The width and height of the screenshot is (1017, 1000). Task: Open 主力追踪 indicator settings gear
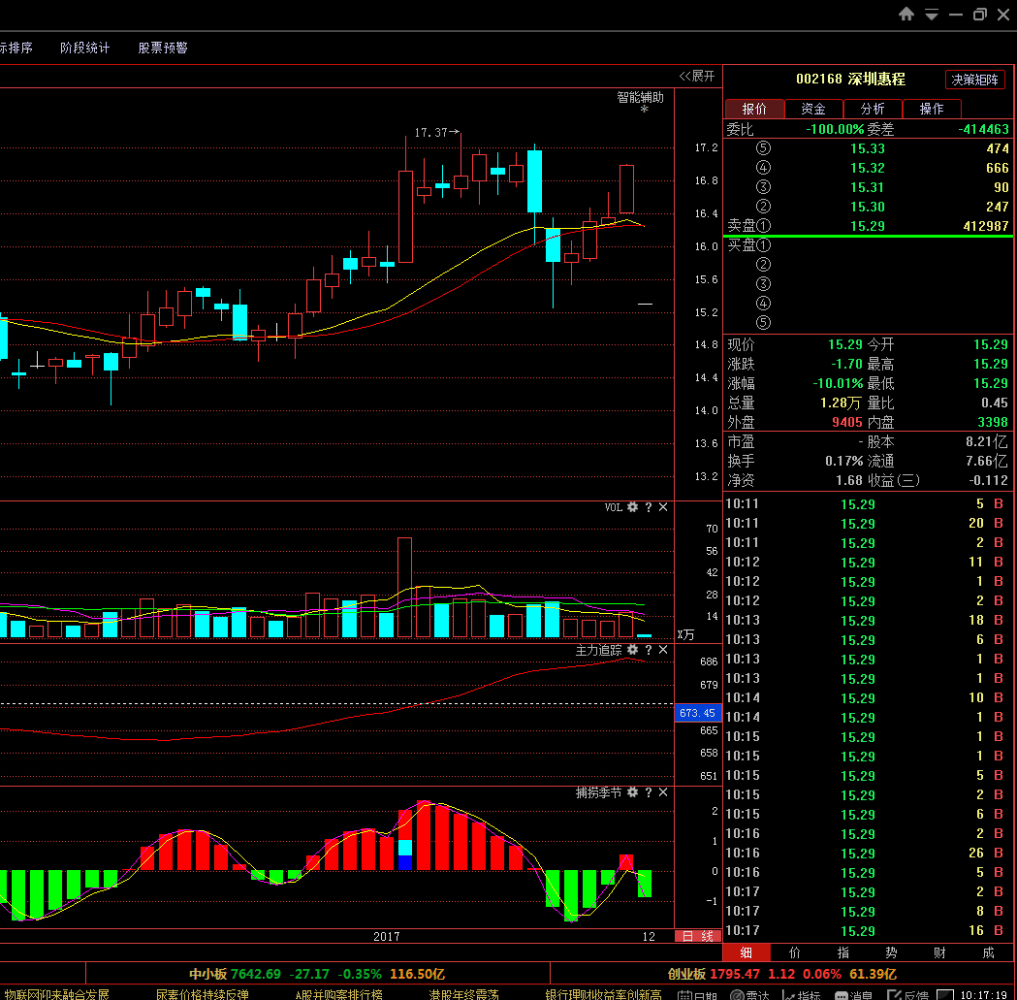coord(632,650)
